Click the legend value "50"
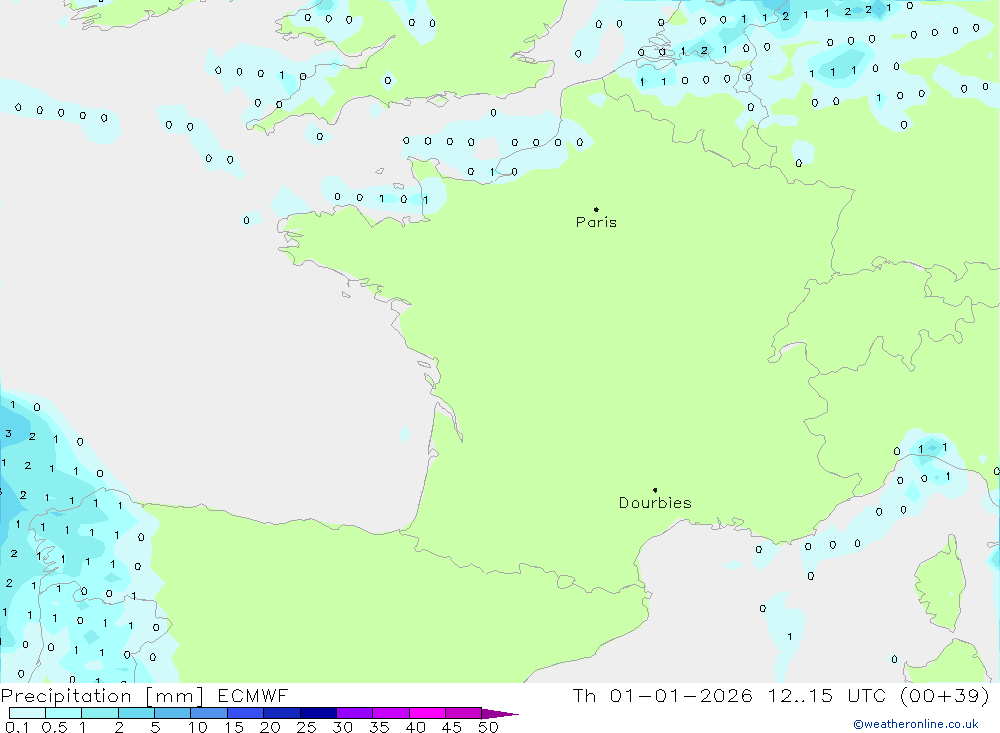Viewport: 1000px width, 733px height. [488, 727]
